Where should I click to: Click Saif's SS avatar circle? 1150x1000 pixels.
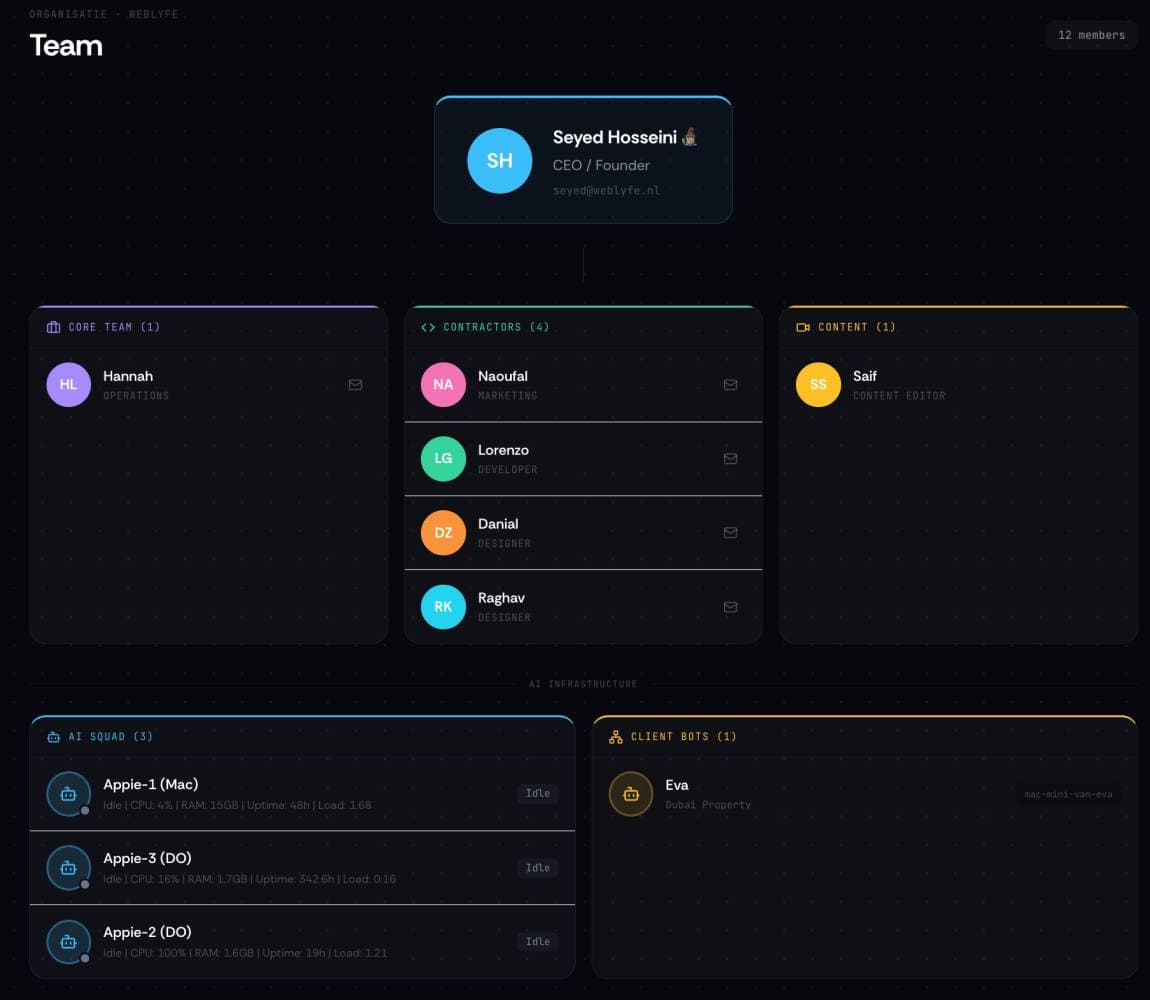click(818, 384)
